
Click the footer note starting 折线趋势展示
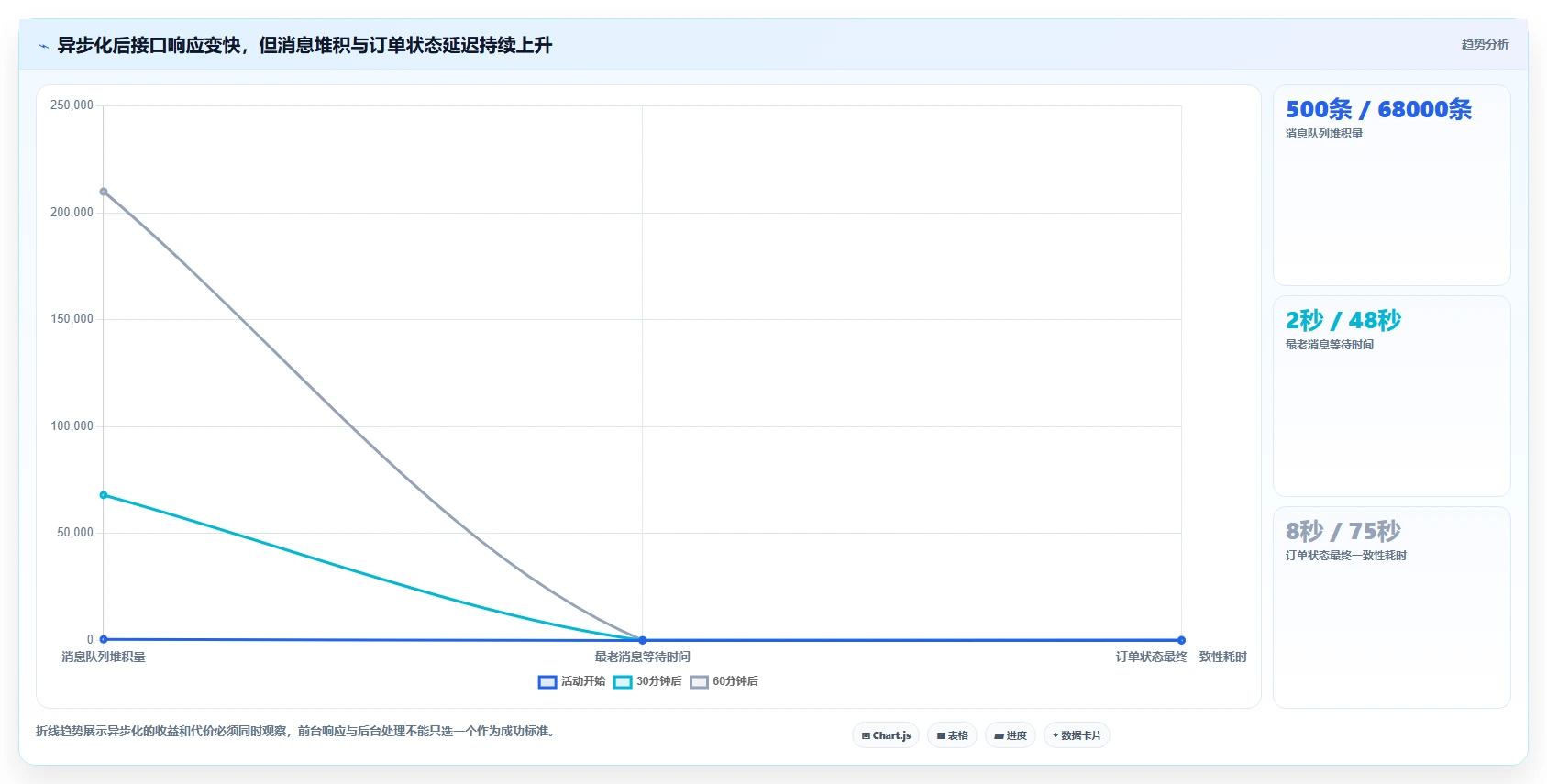point(297,731)
